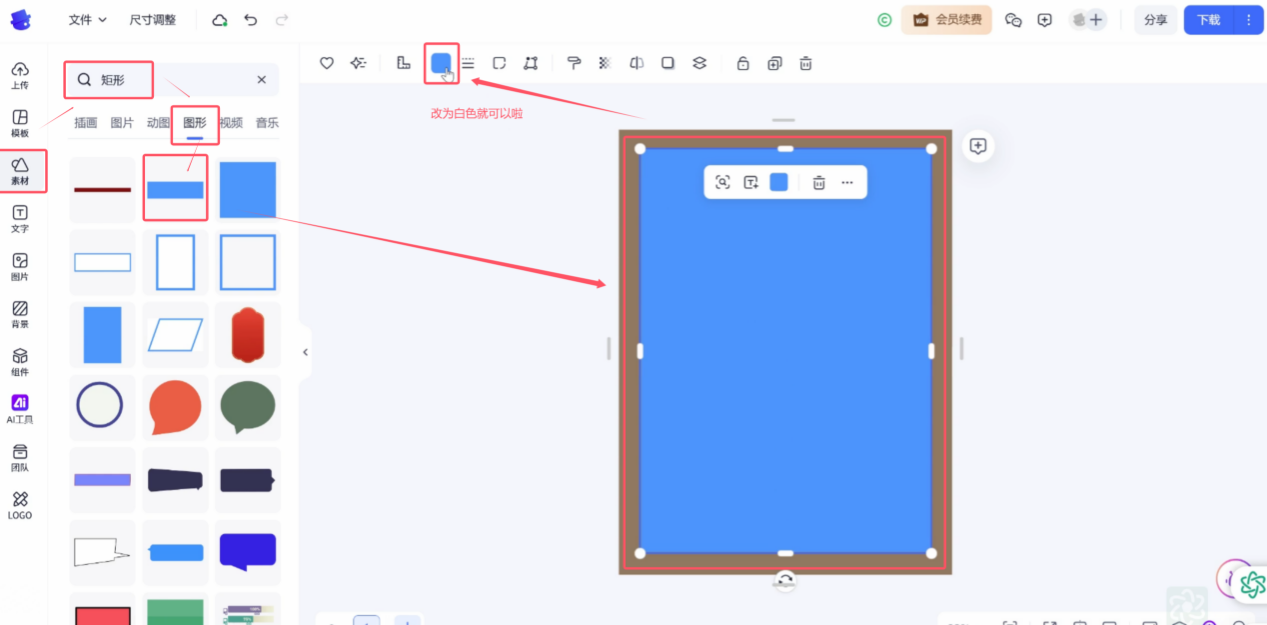Invite a collaborator with the plus button
Screen dimensions: 1267x625
pyautogui.click(x=1097, y=20)
